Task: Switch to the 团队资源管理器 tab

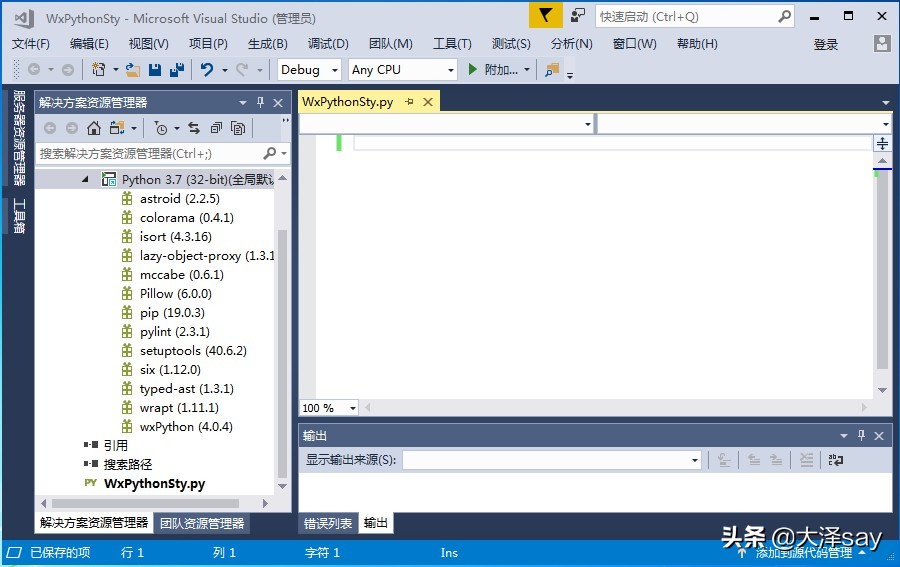Action: [x=202, y=523]
